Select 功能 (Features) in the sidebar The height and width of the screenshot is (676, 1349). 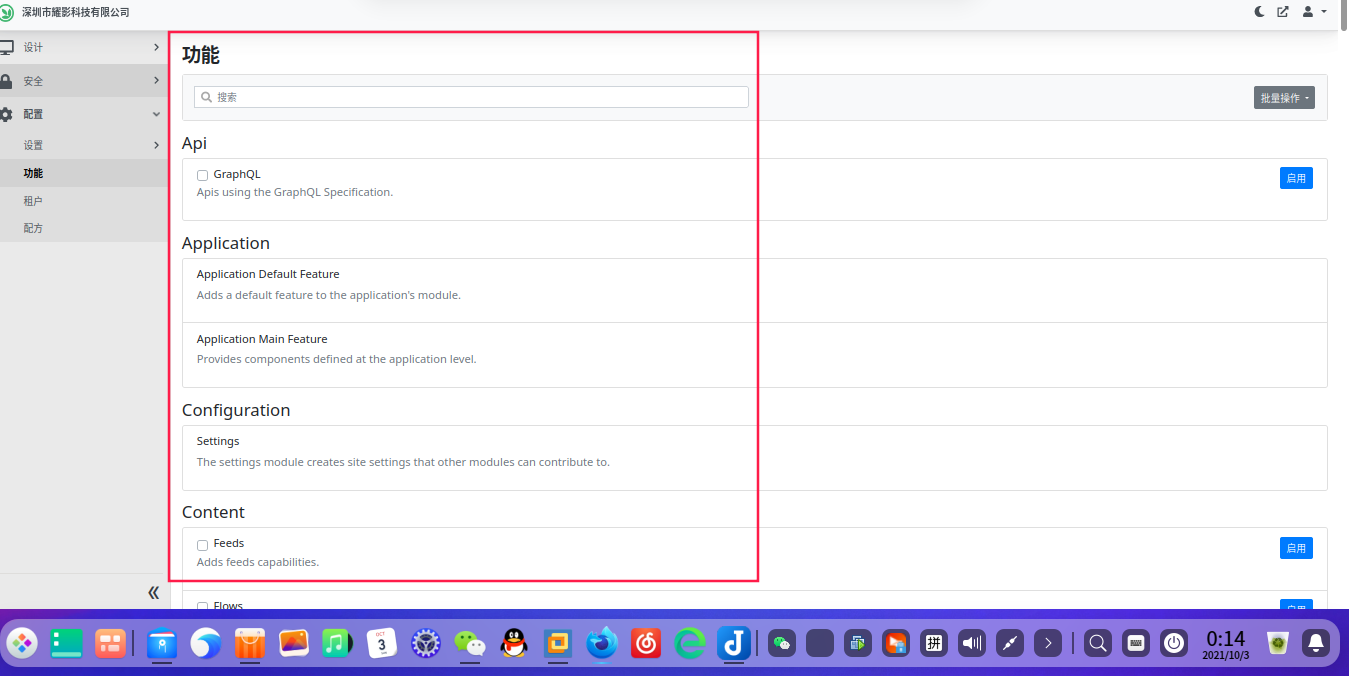coord(33,172)
